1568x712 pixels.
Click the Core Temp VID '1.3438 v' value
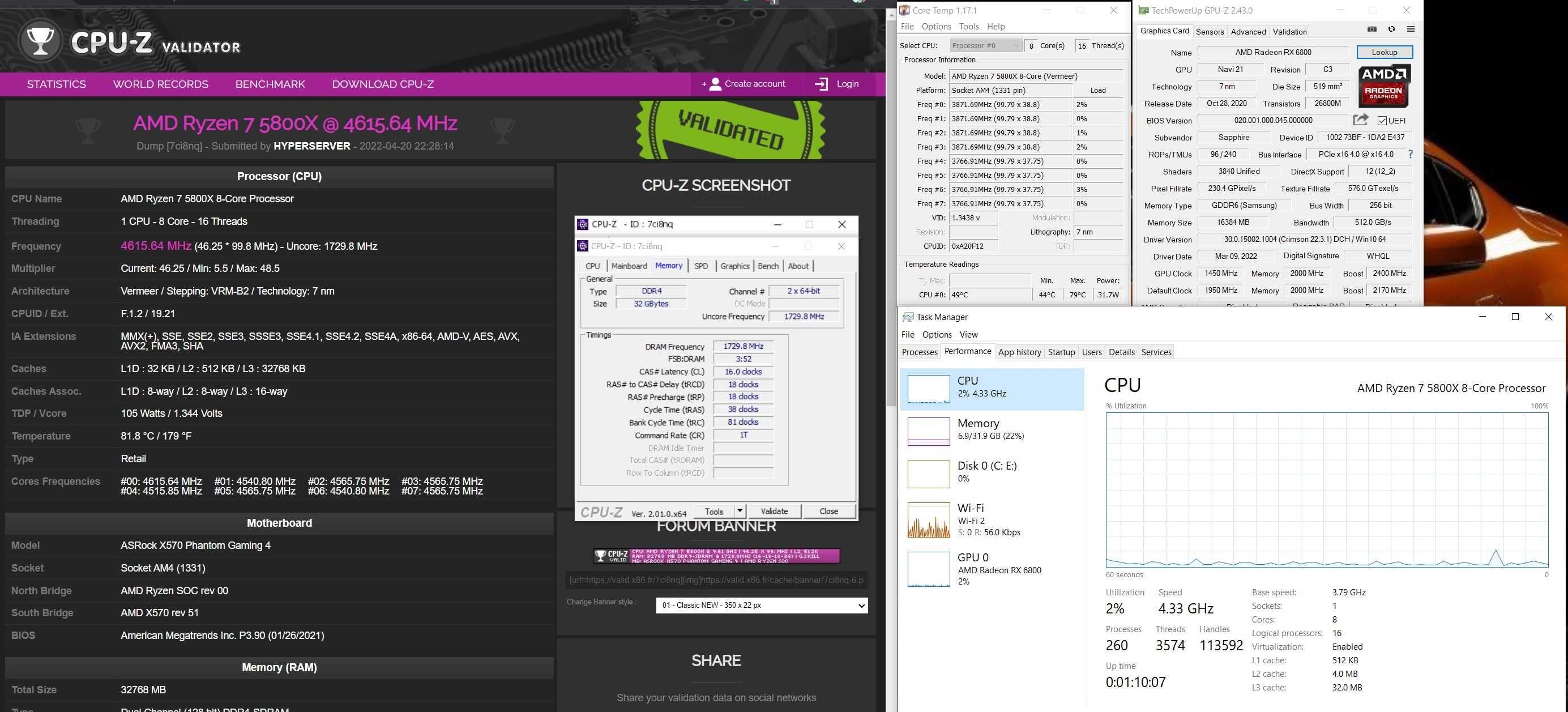pyautogui.click(x=973, y=218)
